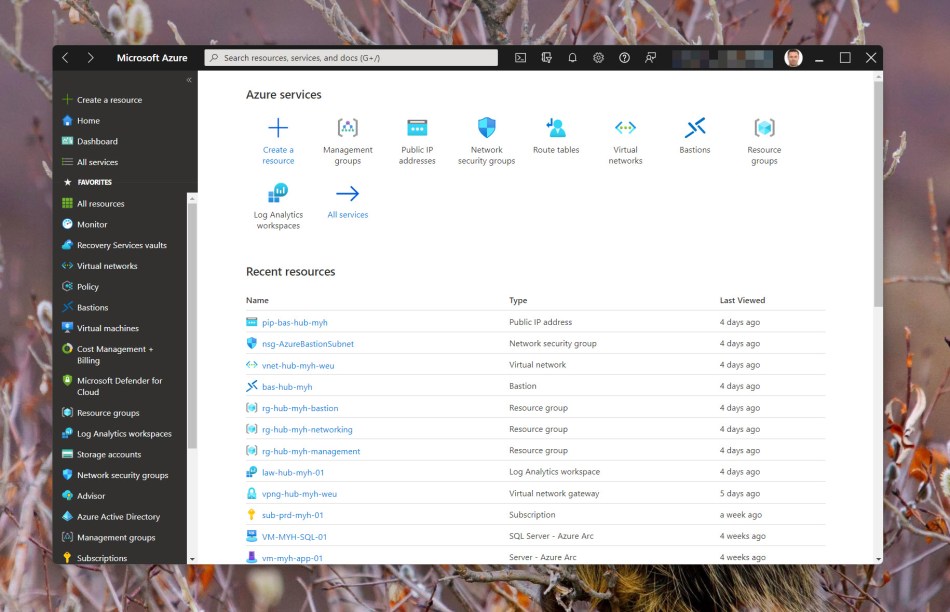This screenshot has height=612, width=950.
Task: Open recent resource bas-hub-myh
Action: coord(287,387)
